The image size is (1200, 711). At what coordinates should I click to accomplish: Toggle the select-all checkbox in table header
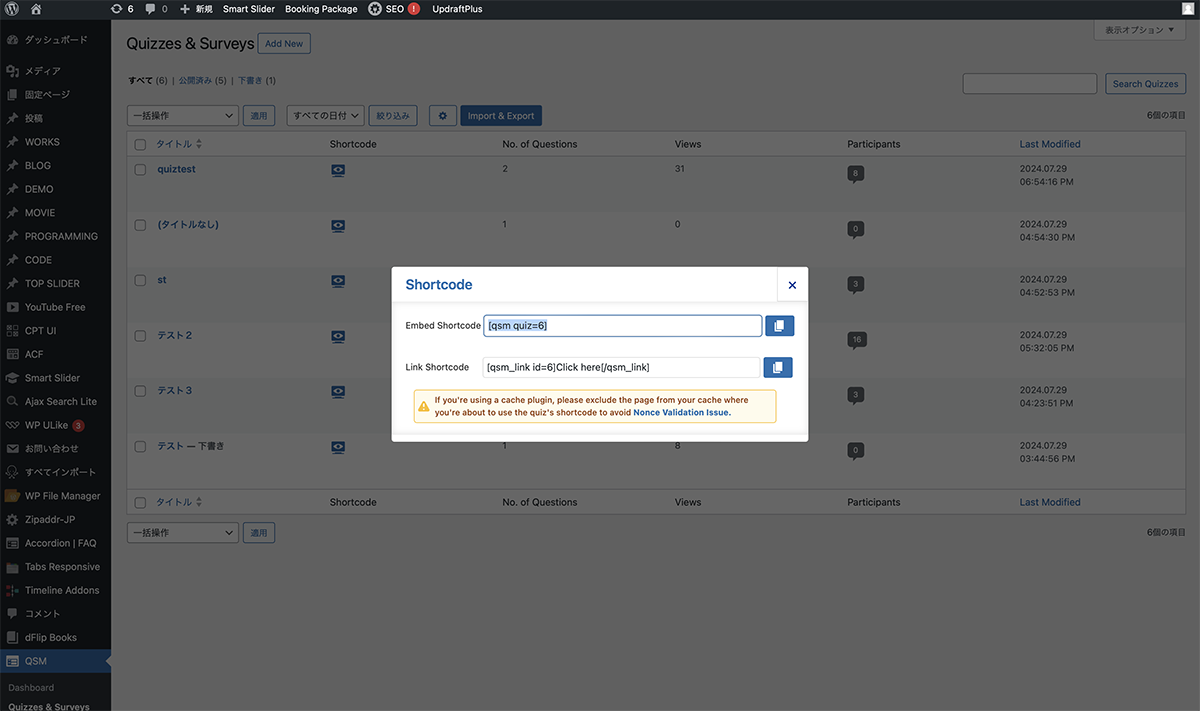coord(141,144)
